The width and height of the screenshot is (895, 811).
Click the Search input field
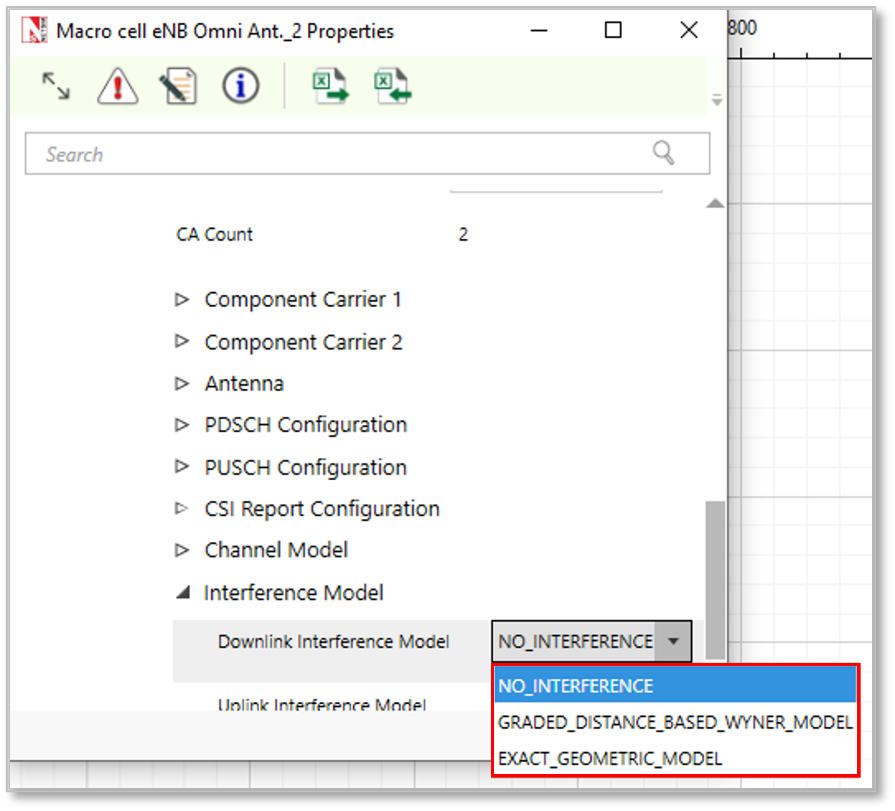pyautogui.click(x=340, y=154)
